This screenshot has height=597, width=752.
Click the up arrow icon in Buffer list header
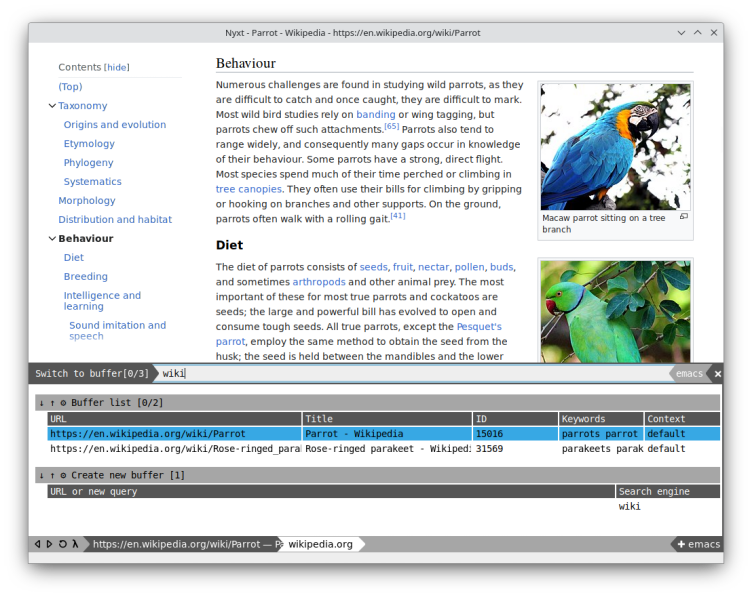(52, 403)
